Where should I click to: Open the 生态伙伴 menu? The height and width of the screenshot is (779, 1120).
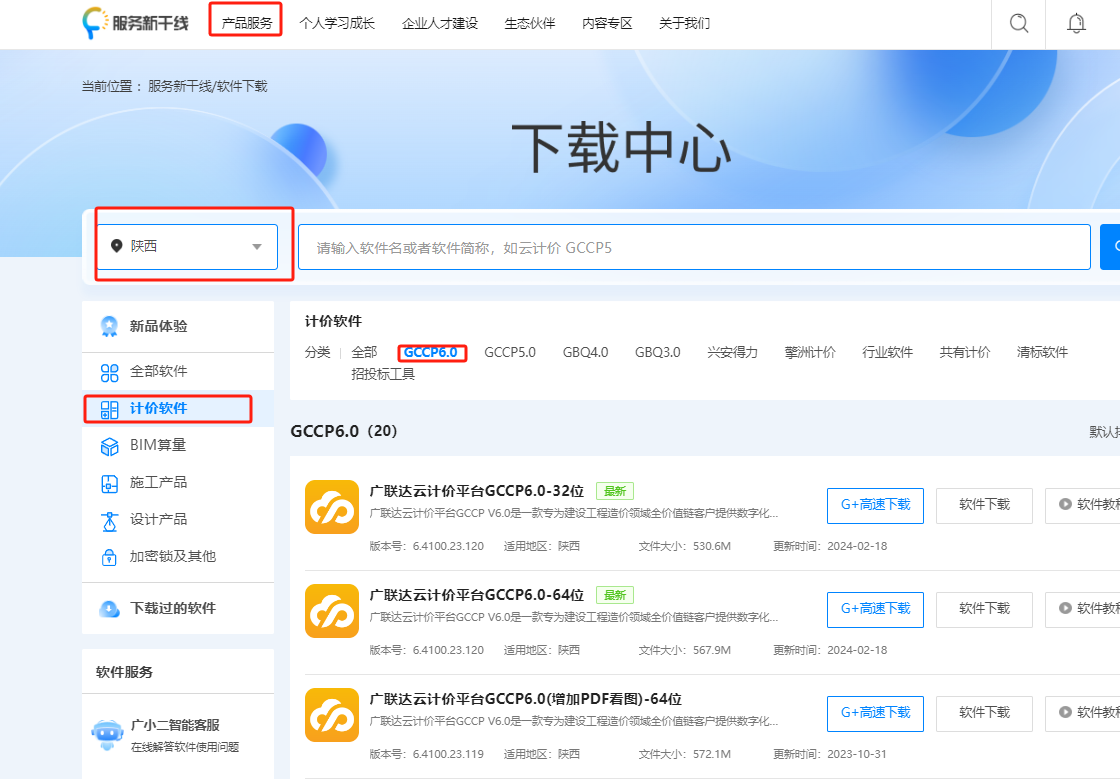pos(529,23)
